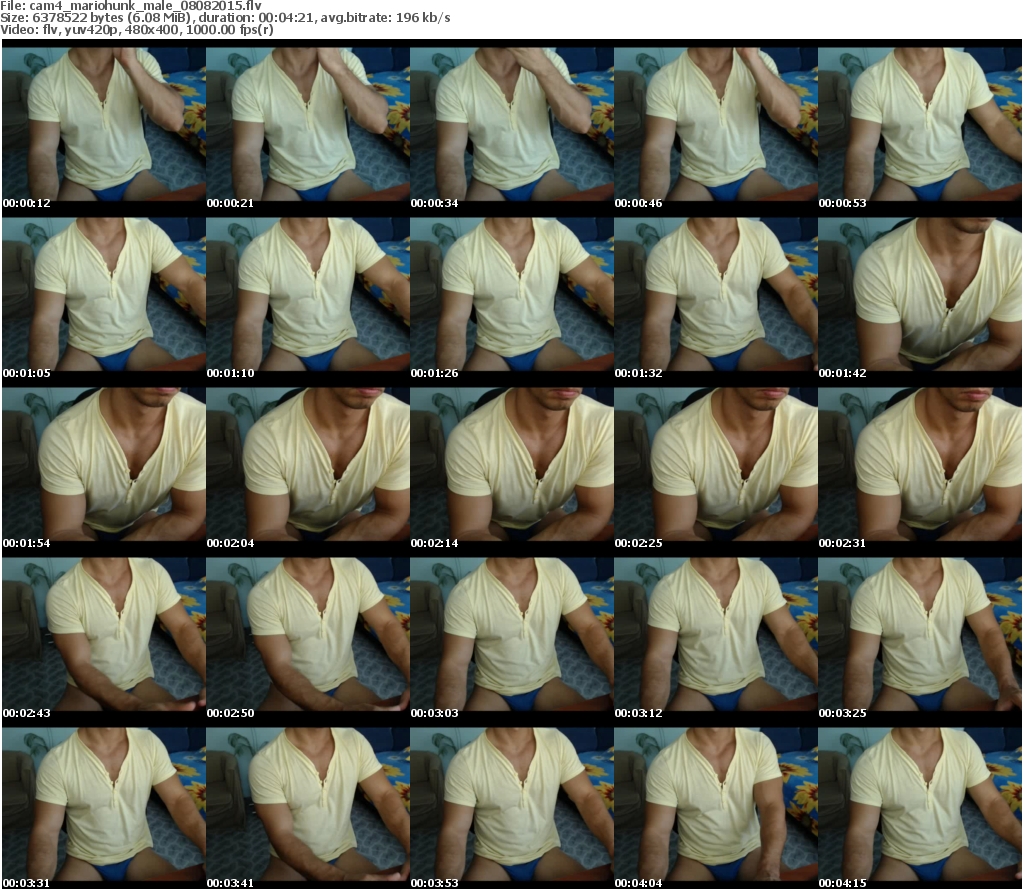Screen dimensions: 1024x889
Task: Click the 'Video: flv, yuv420p, 480x400' line
Action: (89, 30)
